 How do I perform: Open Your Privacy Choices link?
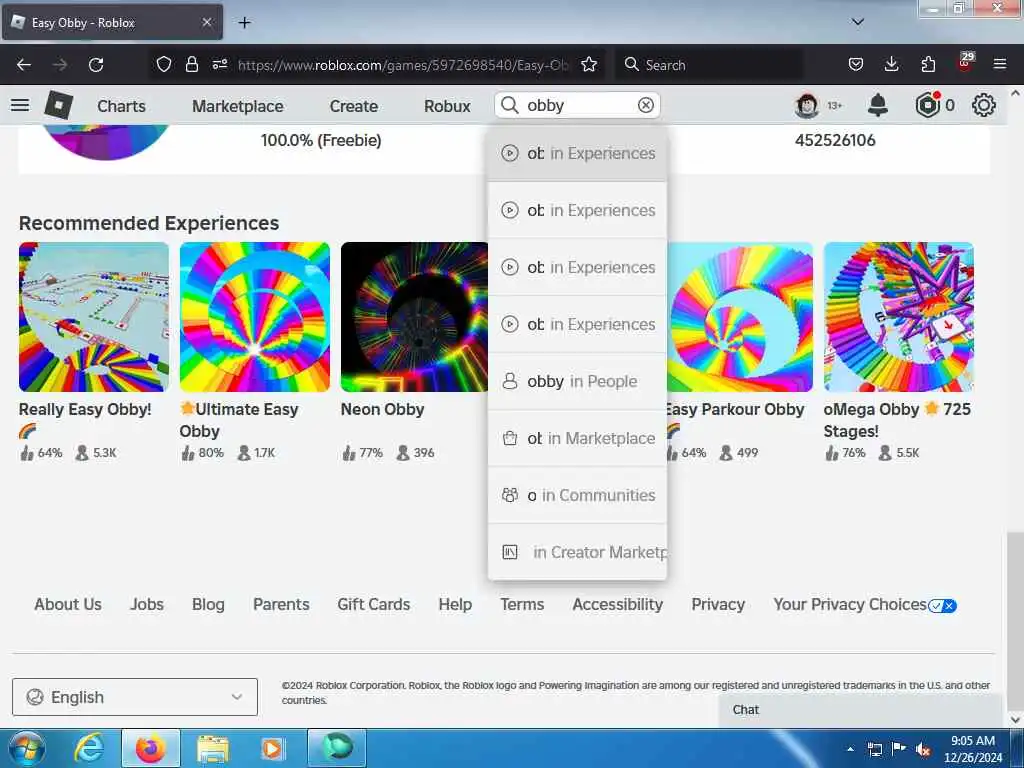tap(865, 605)
